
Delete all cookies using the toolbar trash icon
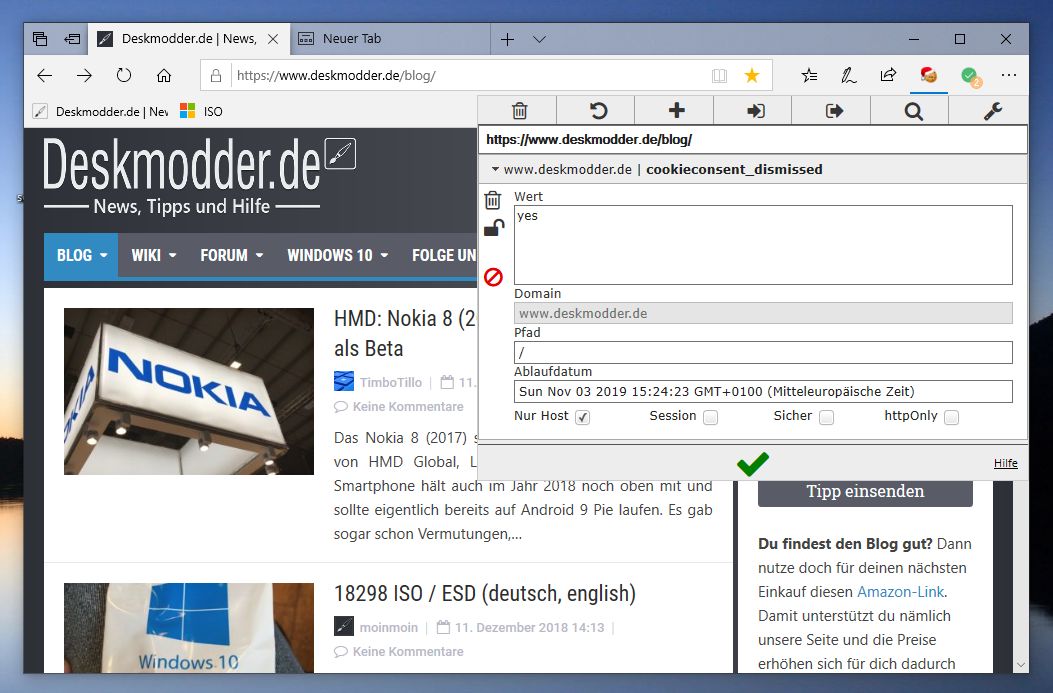[x=519, y=111]
